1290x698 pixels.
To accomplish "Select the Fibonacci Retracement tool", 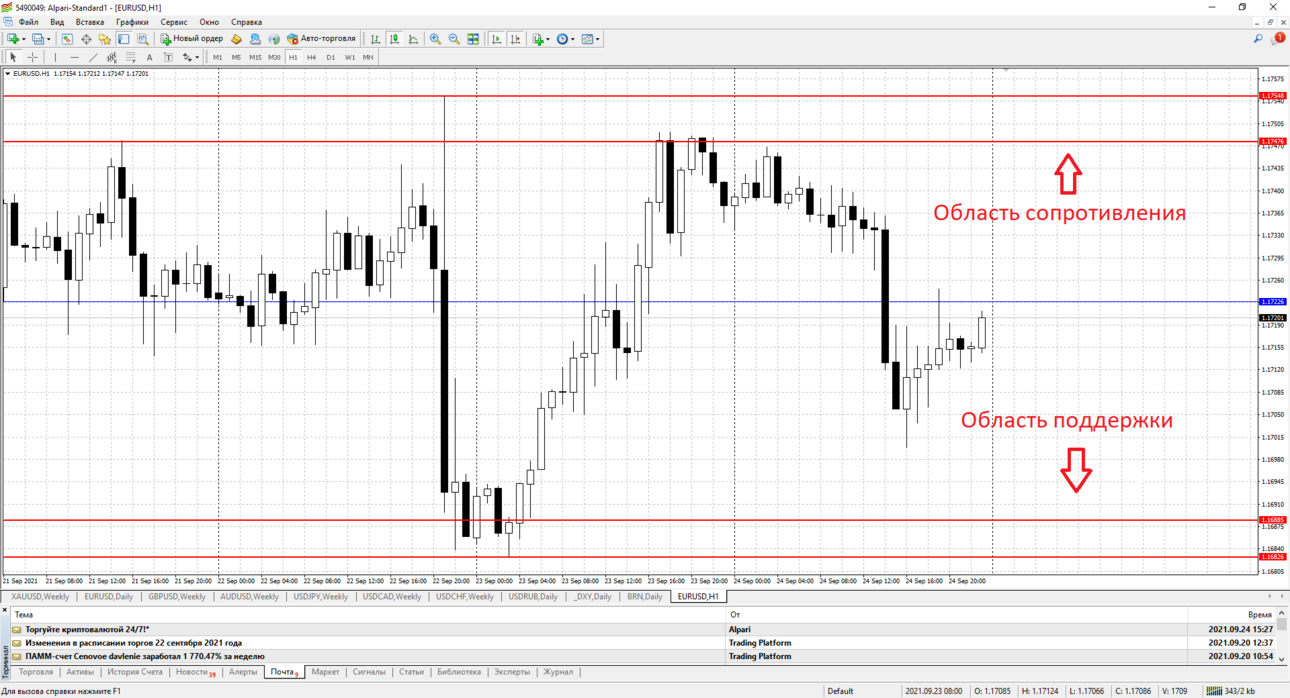I will (x=130, y=57).
